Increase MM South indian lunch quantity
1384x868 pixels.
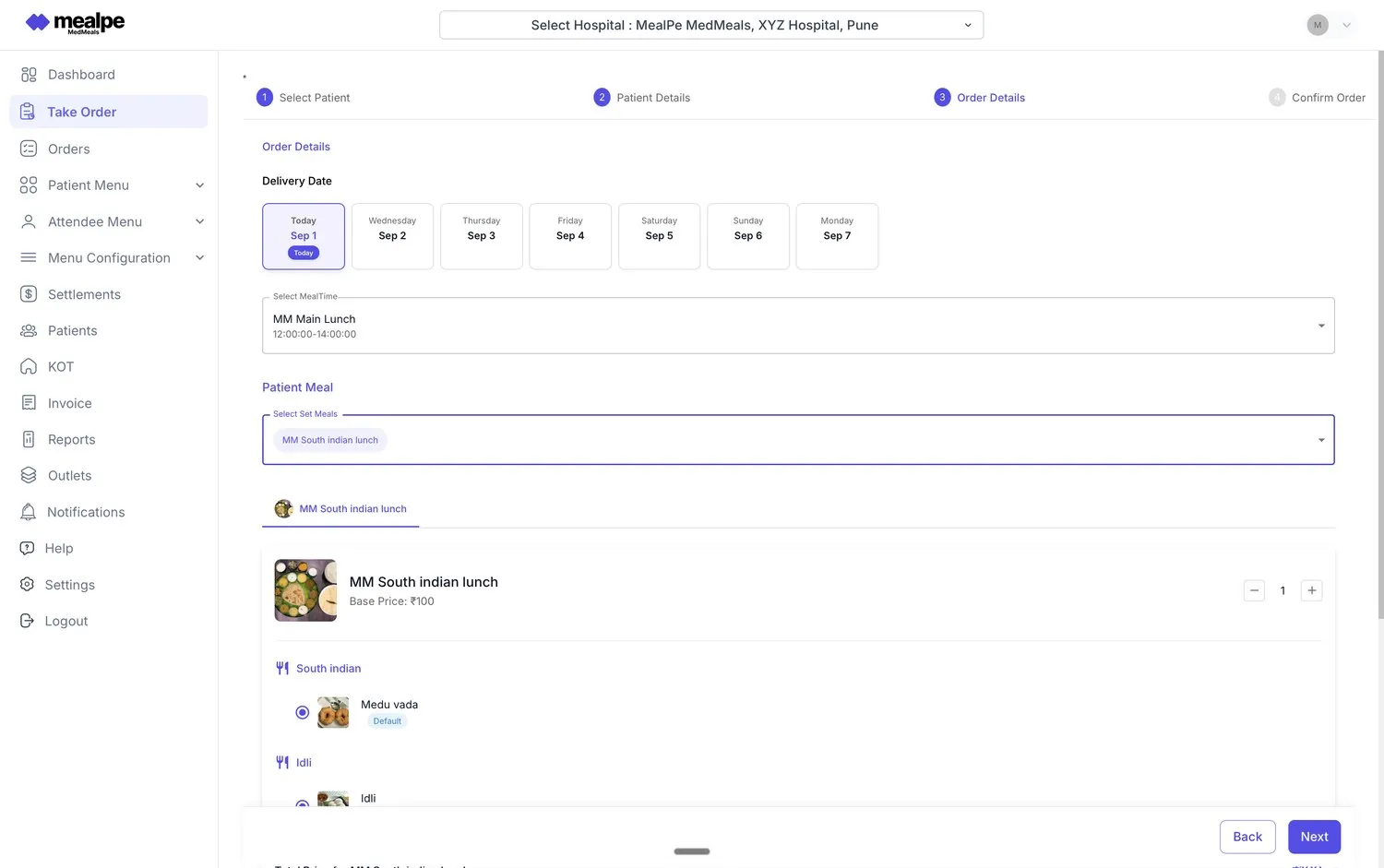pyautogui.click(x=1311, y=590)
